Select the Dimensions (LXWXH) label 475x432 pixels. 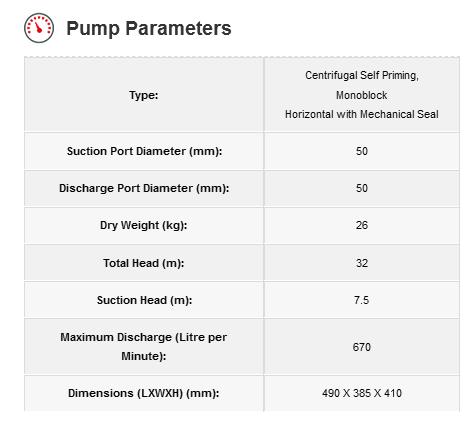144,393
